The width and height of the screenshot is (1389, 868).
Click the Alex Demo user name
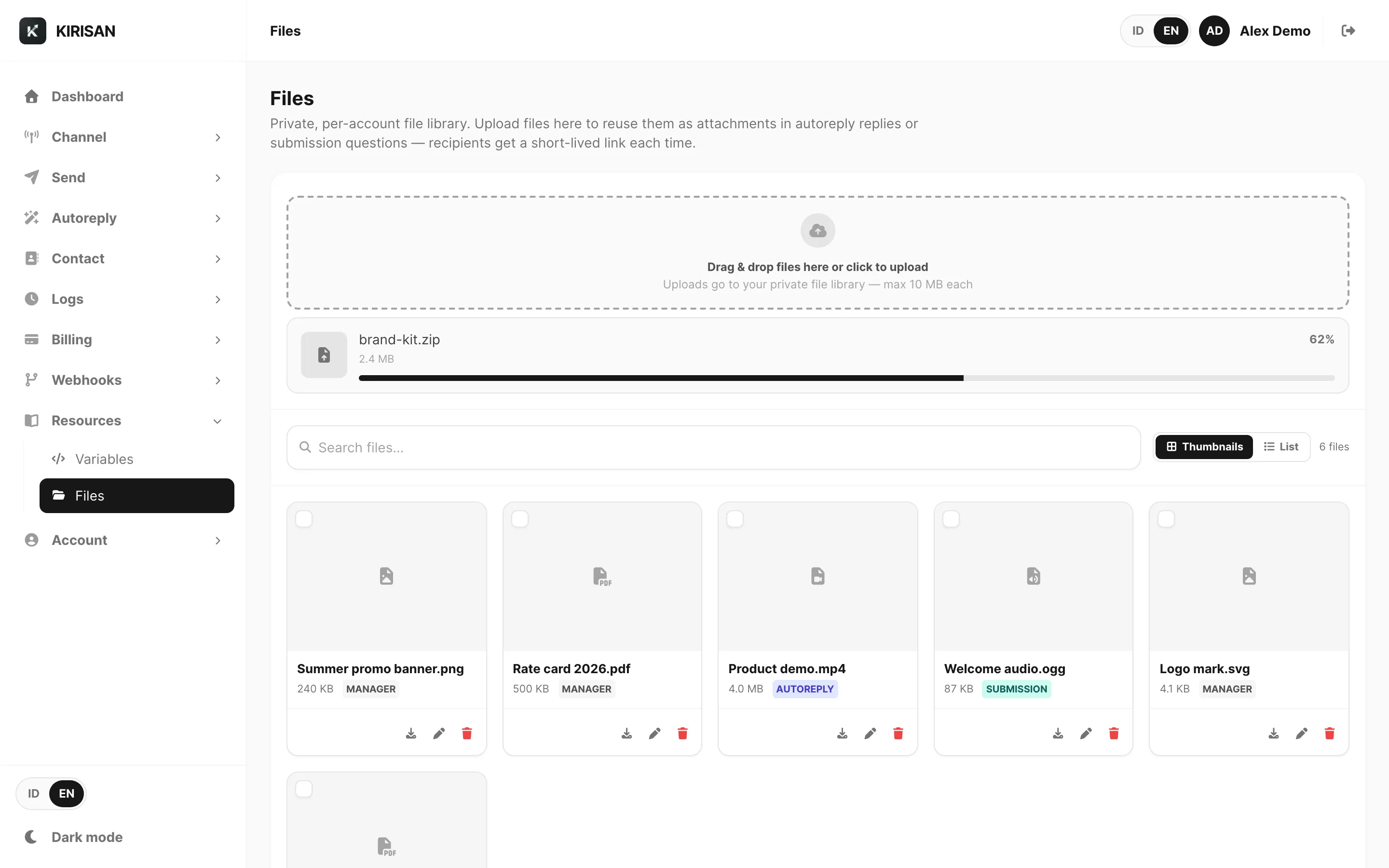(x=1275, y=31)
